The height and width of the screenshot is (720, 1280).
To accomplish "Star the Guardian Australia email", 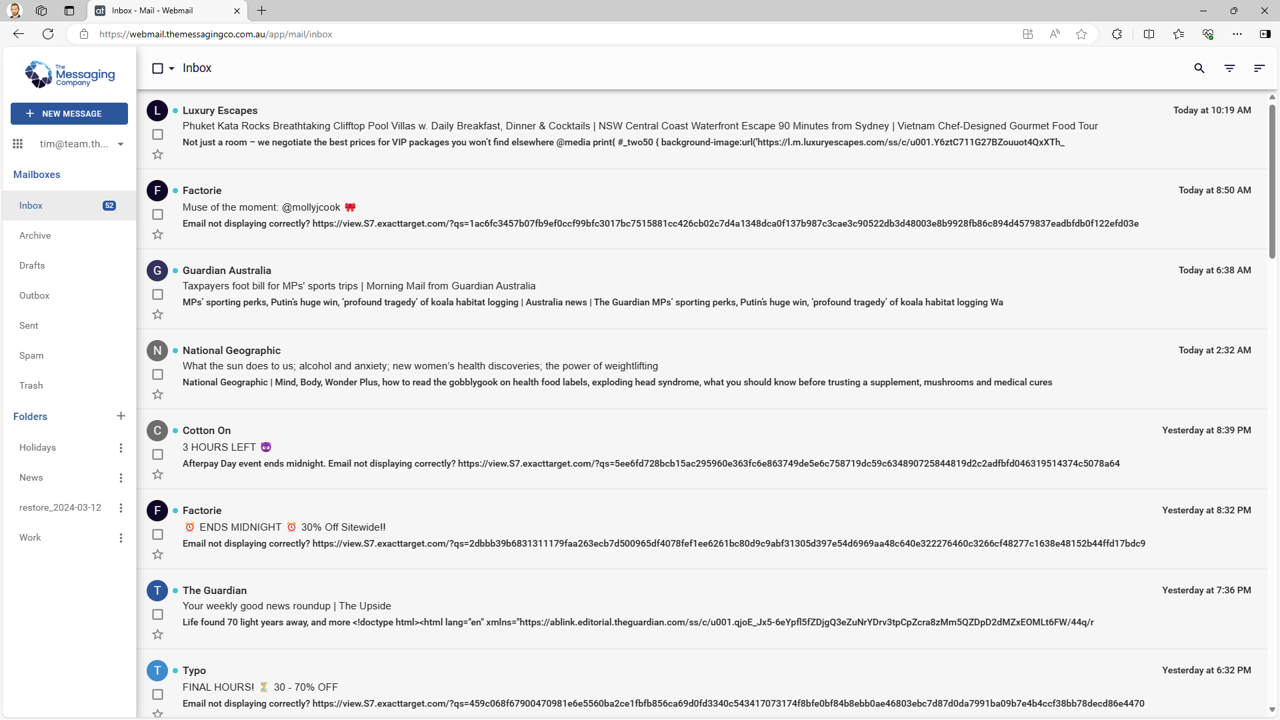I will coord(157,315).
